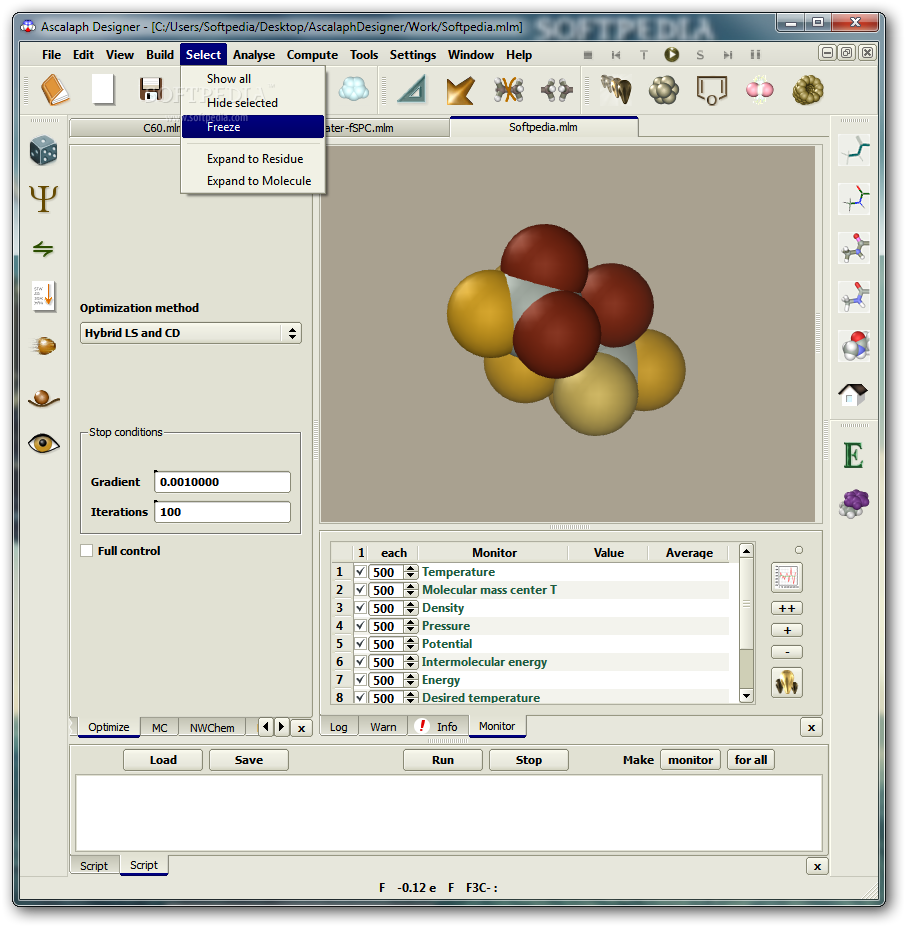Adjust Density interval spinner arrows
The image size is (906, 927).
click(x=411, y=608)
